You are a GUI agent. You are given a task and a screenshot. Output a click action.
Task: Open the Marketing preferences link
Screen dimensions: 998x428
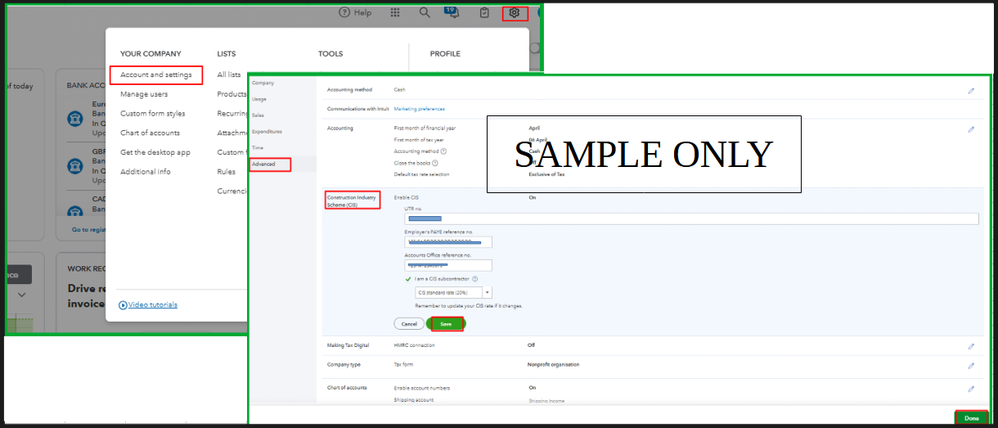pyautogui.click(x=419, y=109)
